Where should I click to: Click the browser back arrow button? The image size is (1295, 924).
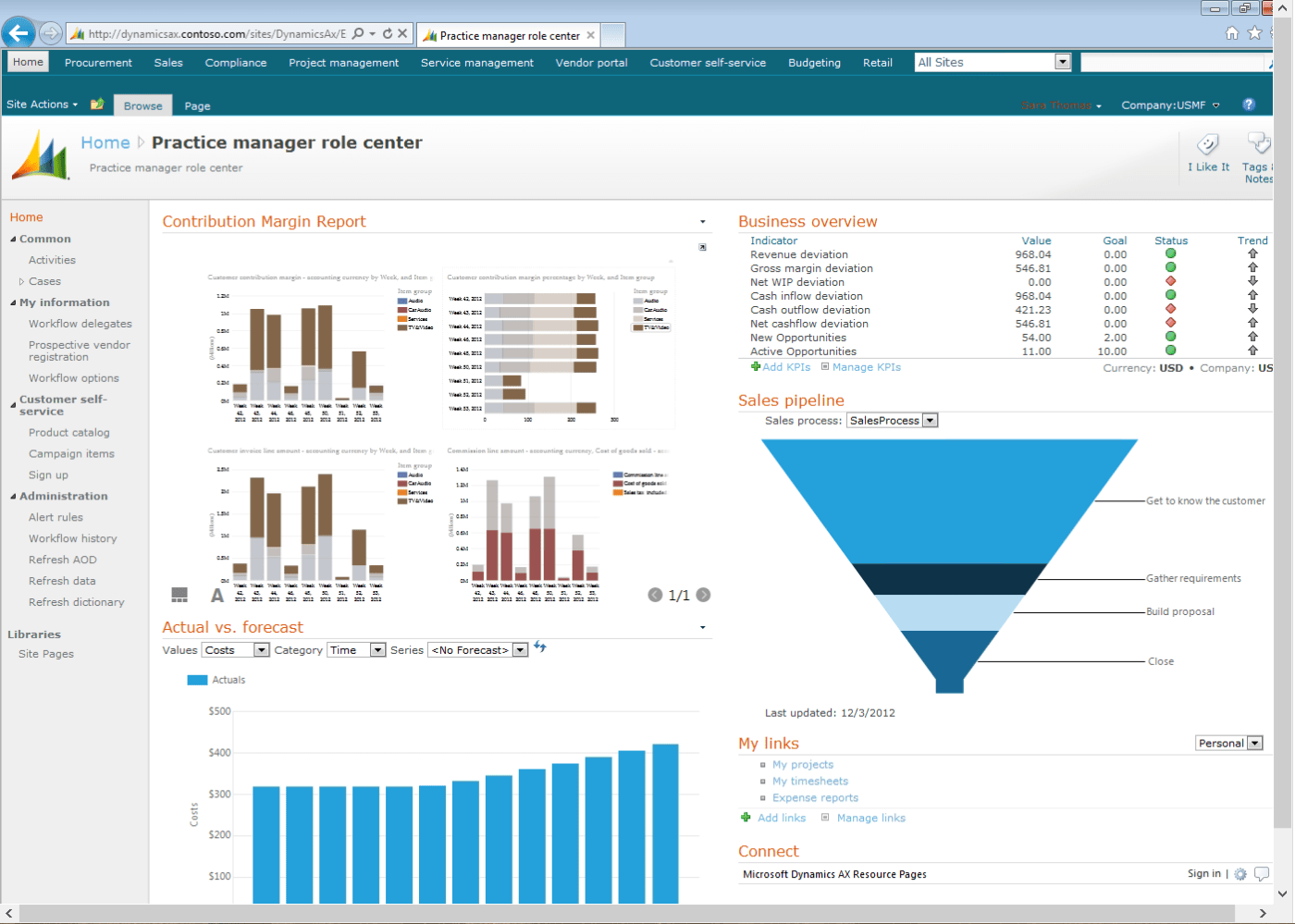coord(18,33)
